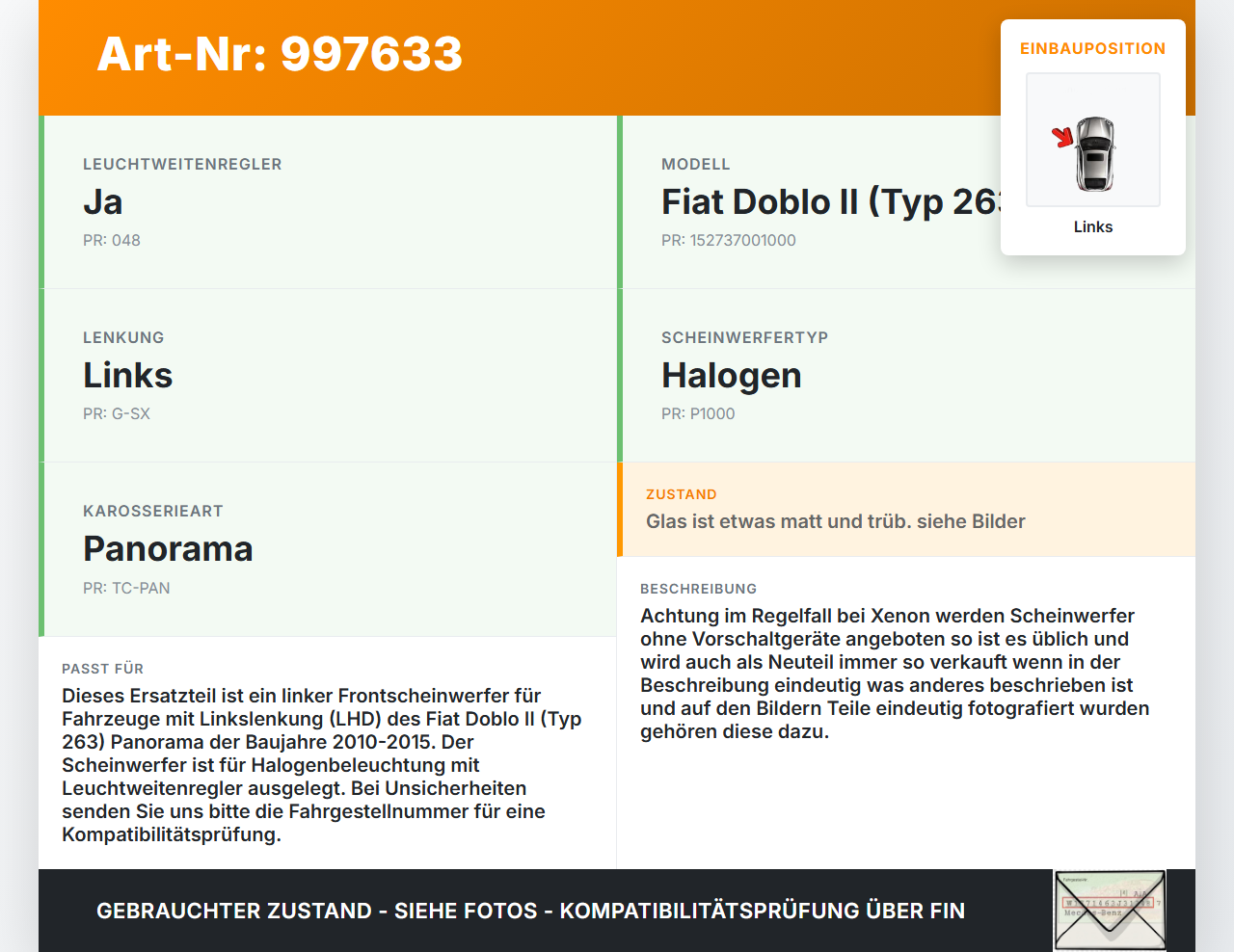Click the Lenkung Links attribute card
The width and height of the screenshot is (1234, 952).
[x=328, y=376]
